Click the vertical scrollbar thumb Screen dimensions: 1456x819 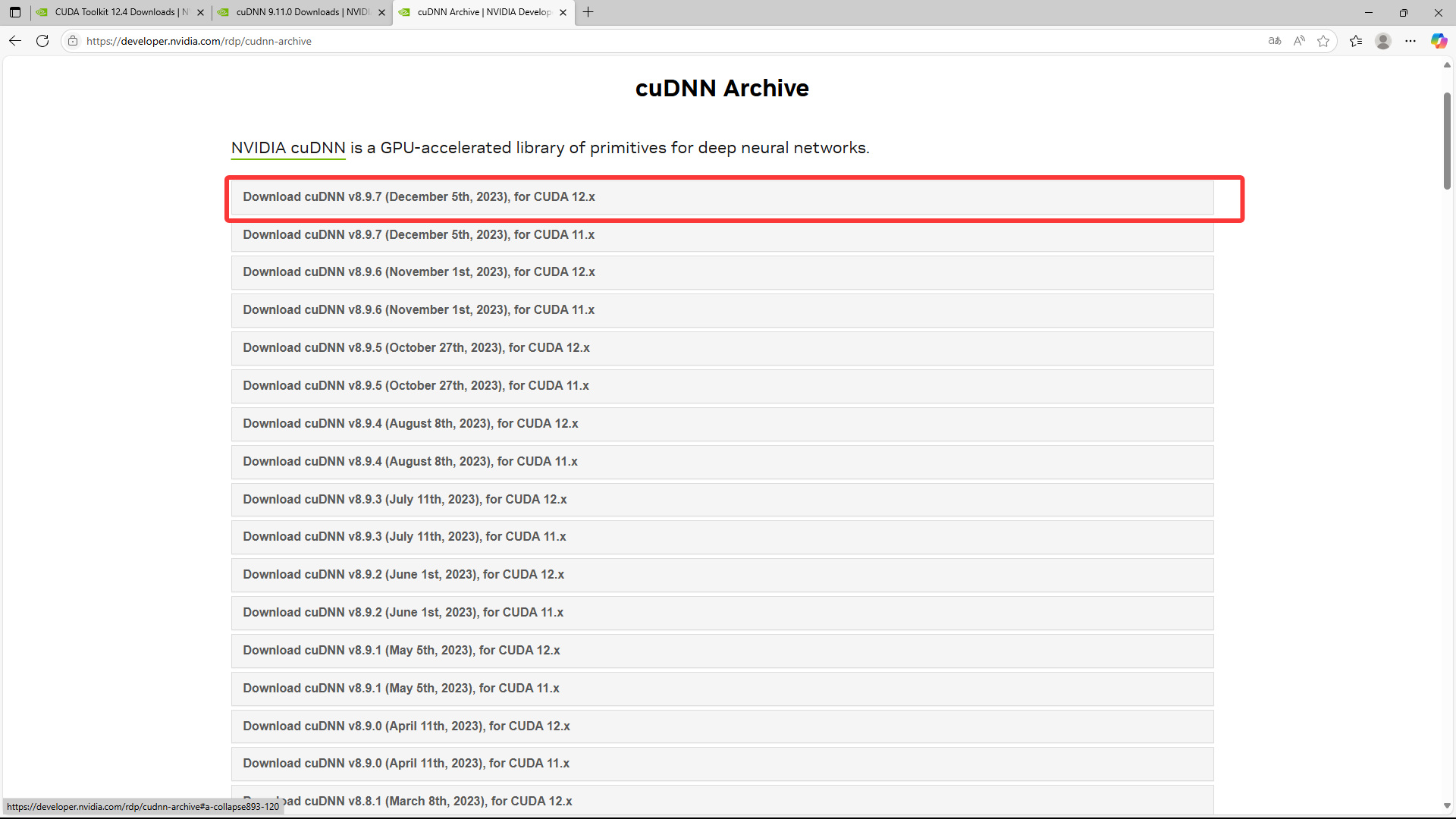tap(1447, 140)
